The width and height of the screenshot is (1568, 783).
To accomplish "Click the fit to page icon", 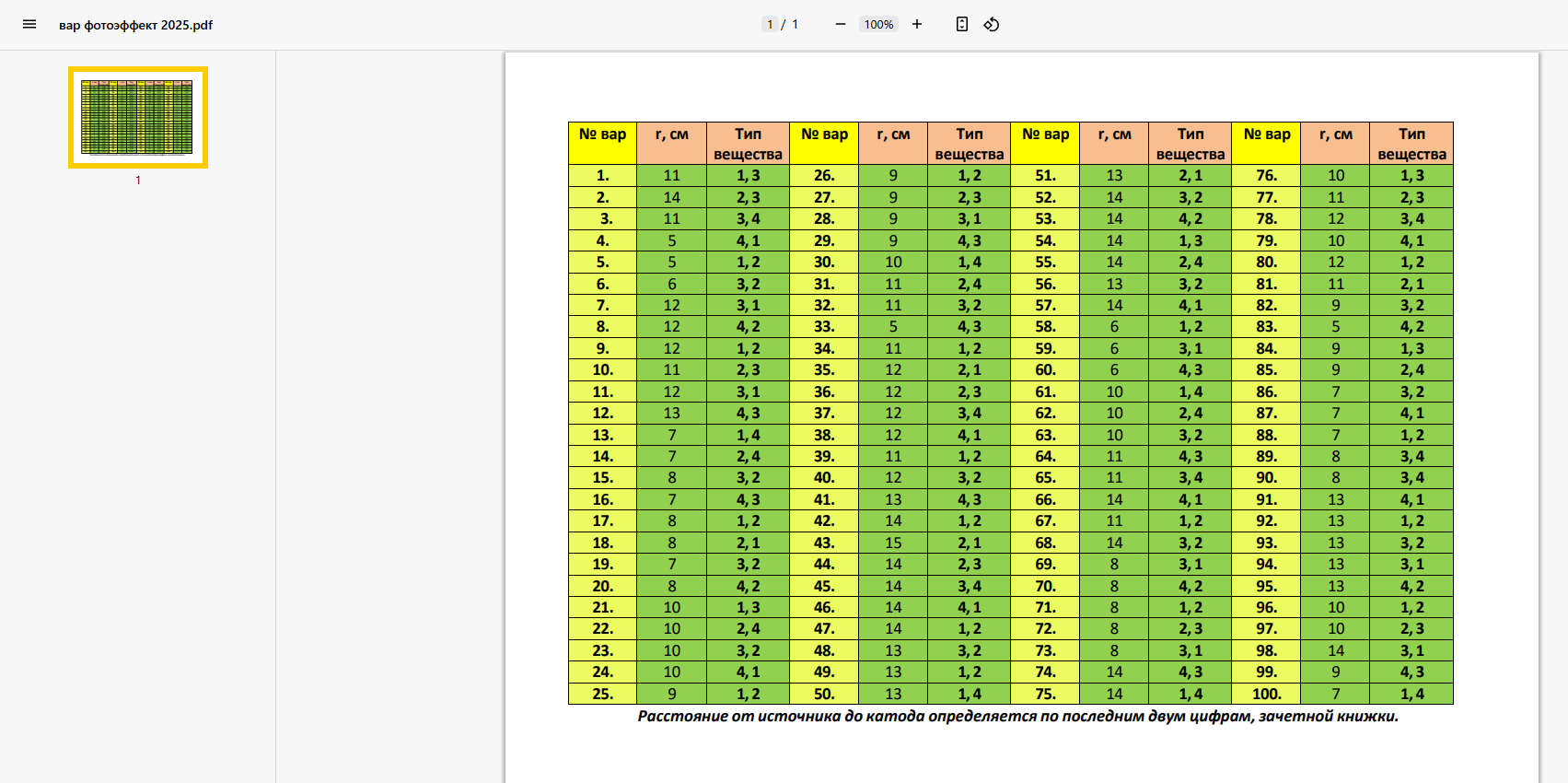I will pos(961,25).
